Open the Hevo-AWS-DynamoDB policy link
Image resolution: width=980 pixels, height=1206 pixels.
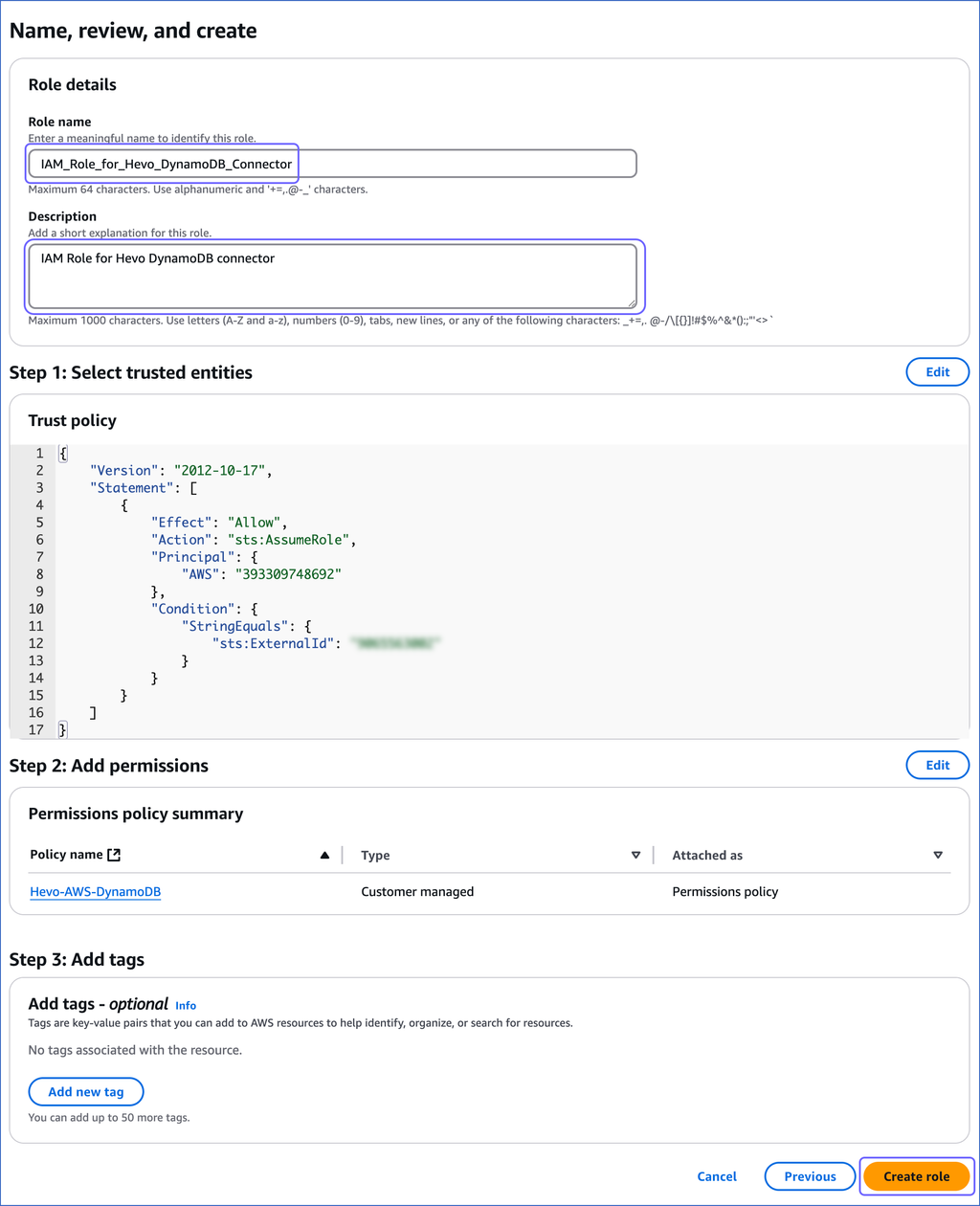[x=96, y=891]
